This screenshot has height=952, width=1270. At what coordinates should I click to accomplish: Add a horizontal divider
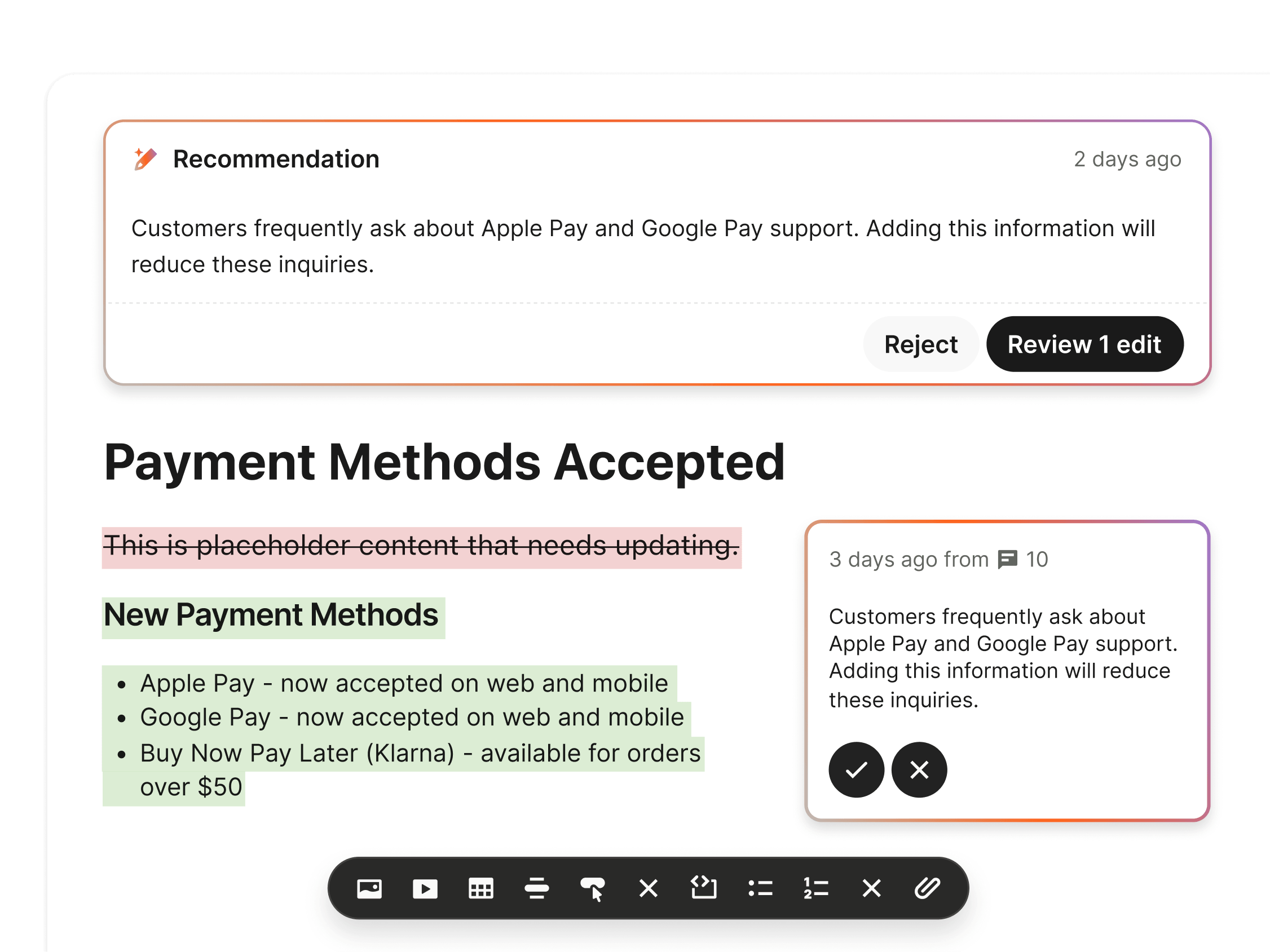click(x=536, y=889)
